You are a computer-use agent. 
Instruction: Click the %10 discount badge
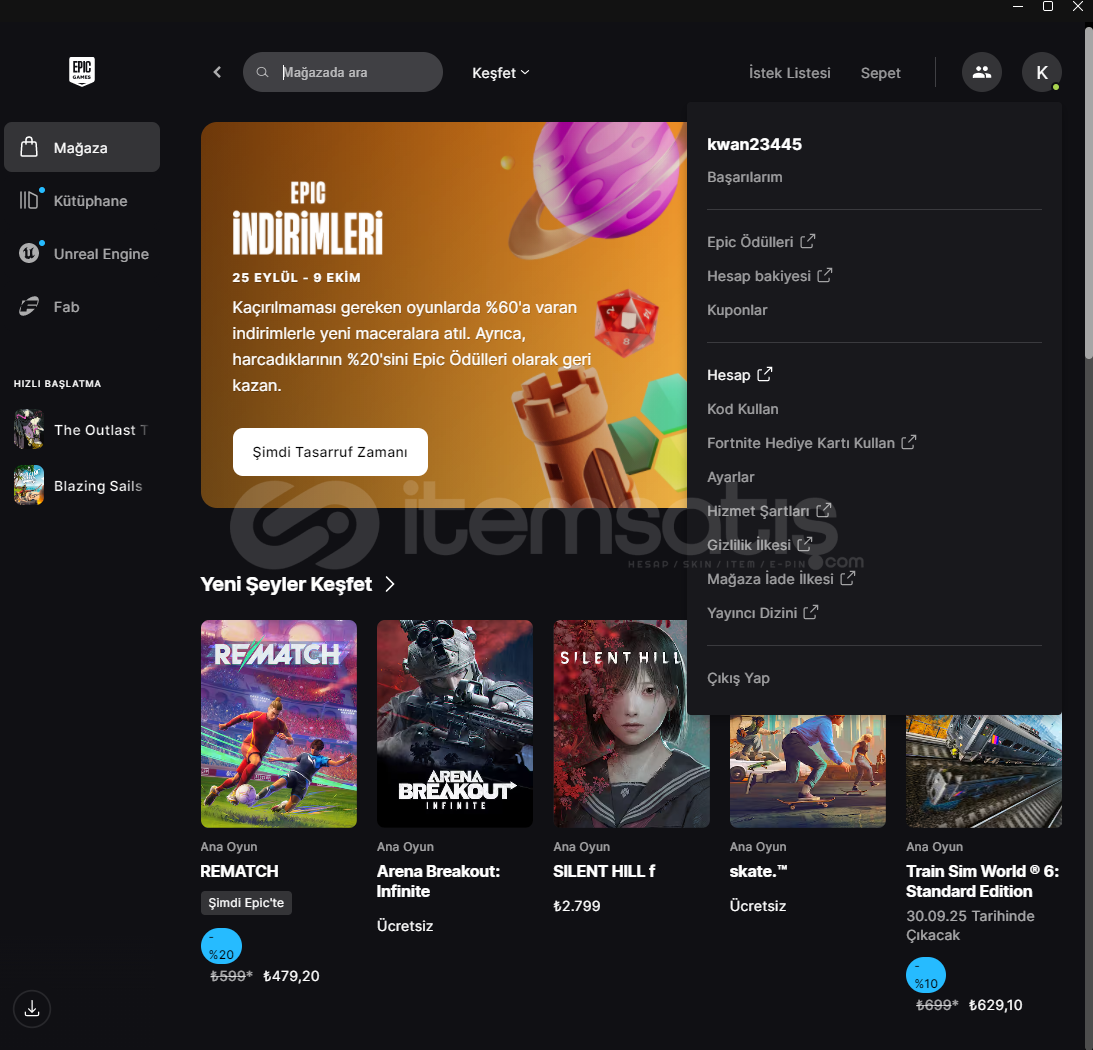point(926,976)
